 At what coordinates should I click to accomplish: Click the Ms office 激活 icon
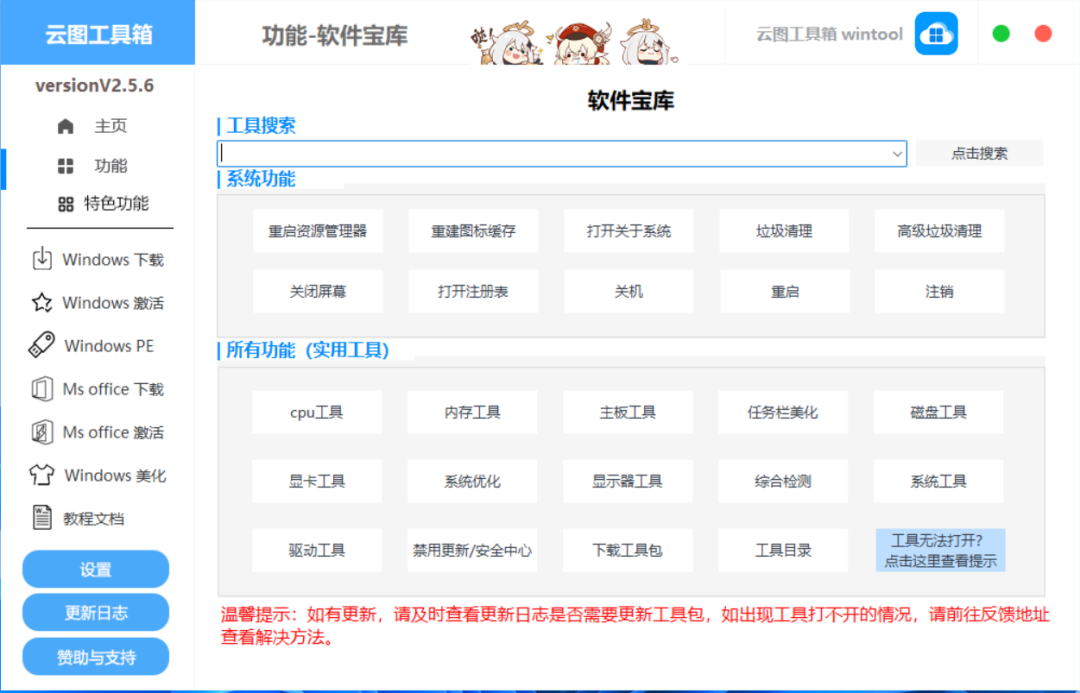42,432
